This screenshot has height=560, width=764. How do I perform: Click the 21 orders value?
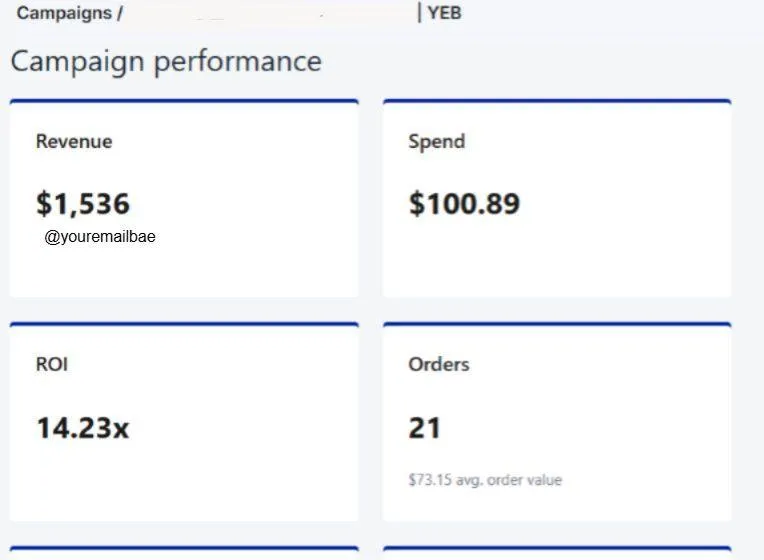click(425, 428)
